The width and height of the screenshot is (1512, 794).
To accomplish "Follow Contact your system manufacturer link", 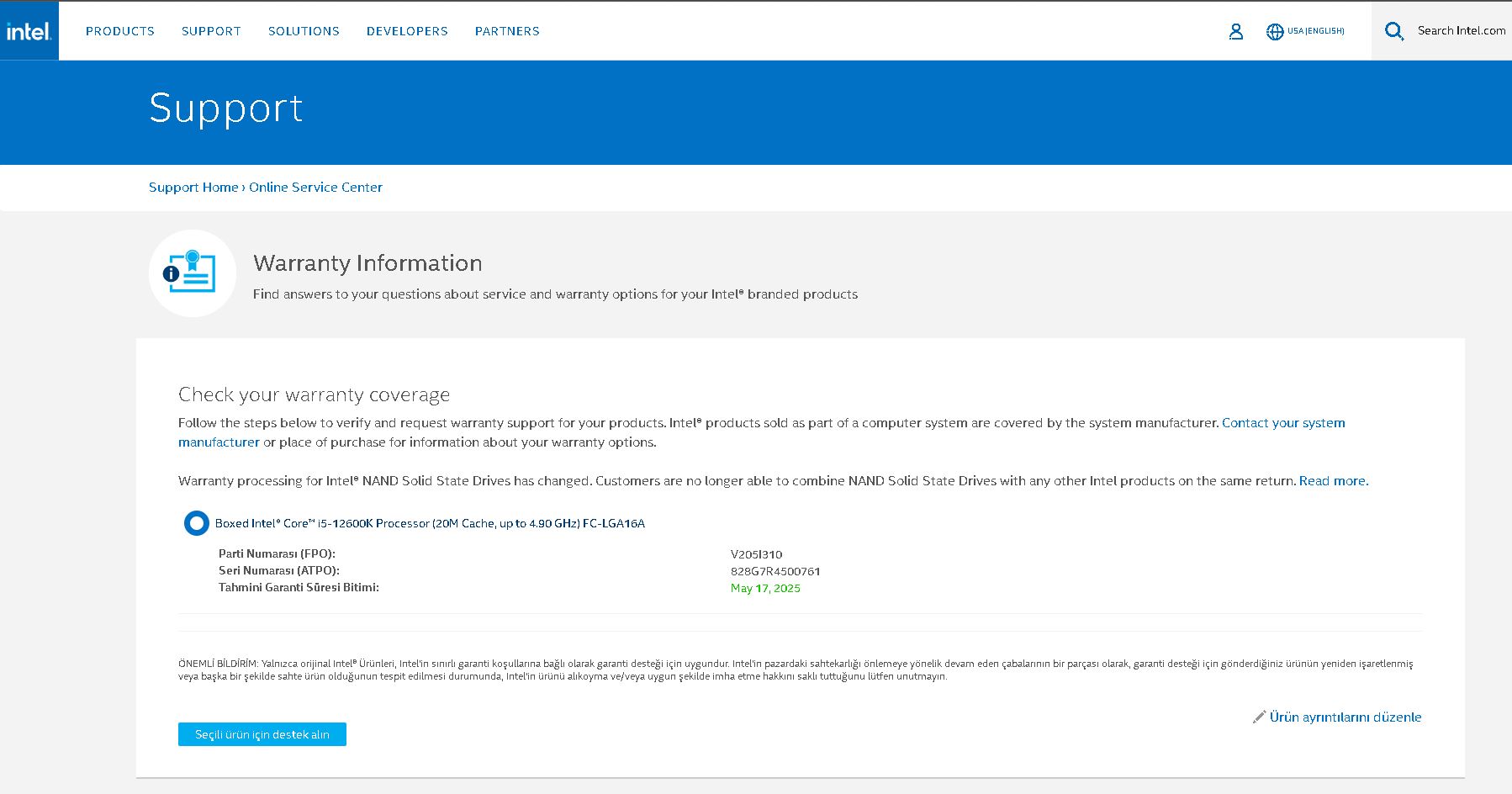I will click(x=762, y=432).
